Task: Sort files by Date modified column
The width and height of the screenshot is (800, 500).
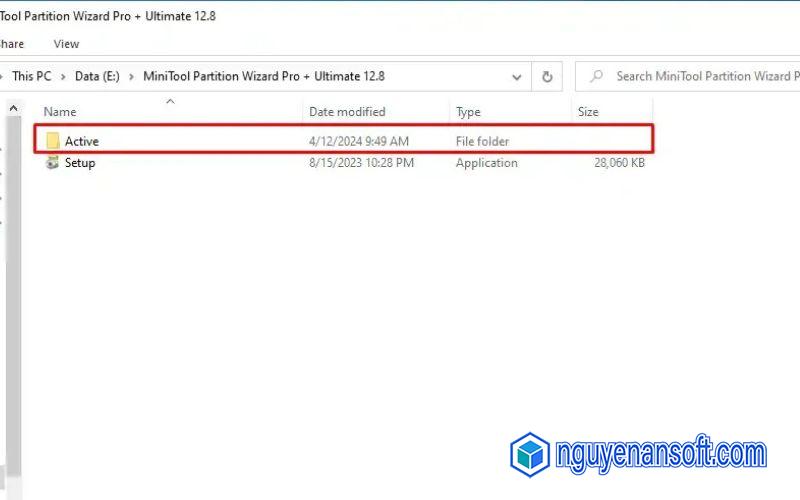Action: click(x=347, y=112)
